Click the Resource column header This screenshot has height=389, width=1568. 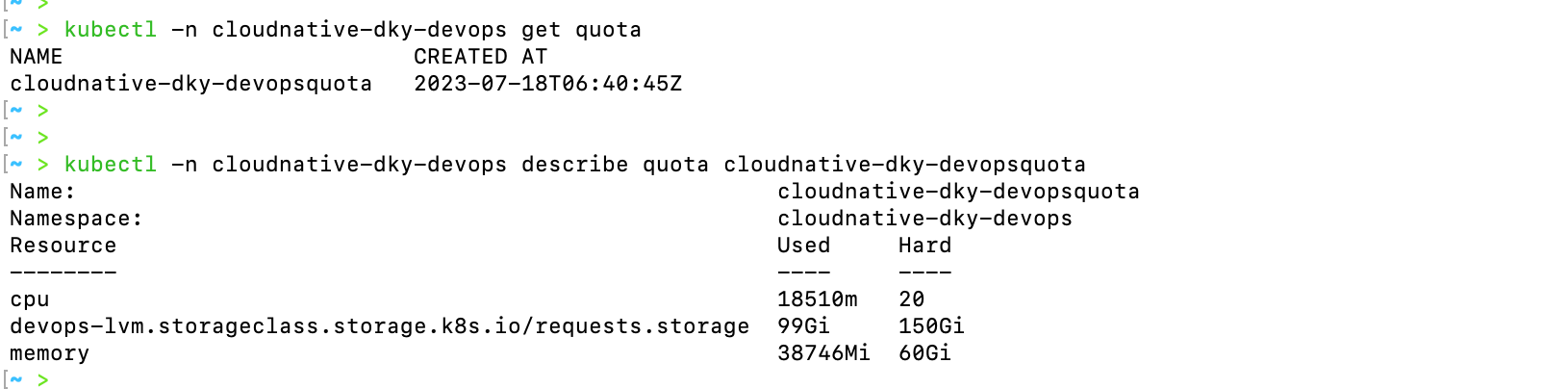63,246
